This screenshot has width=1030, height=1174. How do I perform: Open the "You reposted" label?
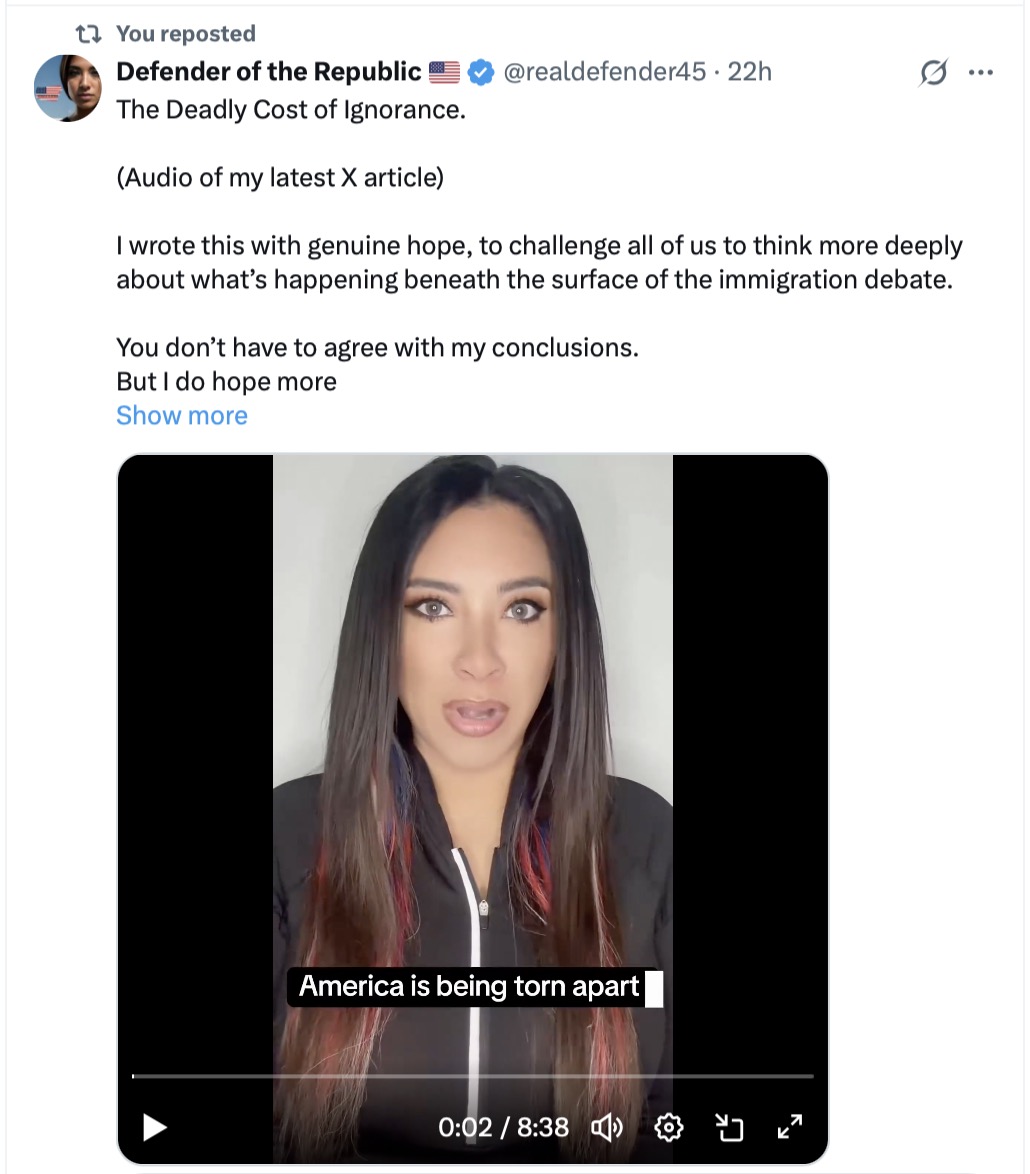186,34
